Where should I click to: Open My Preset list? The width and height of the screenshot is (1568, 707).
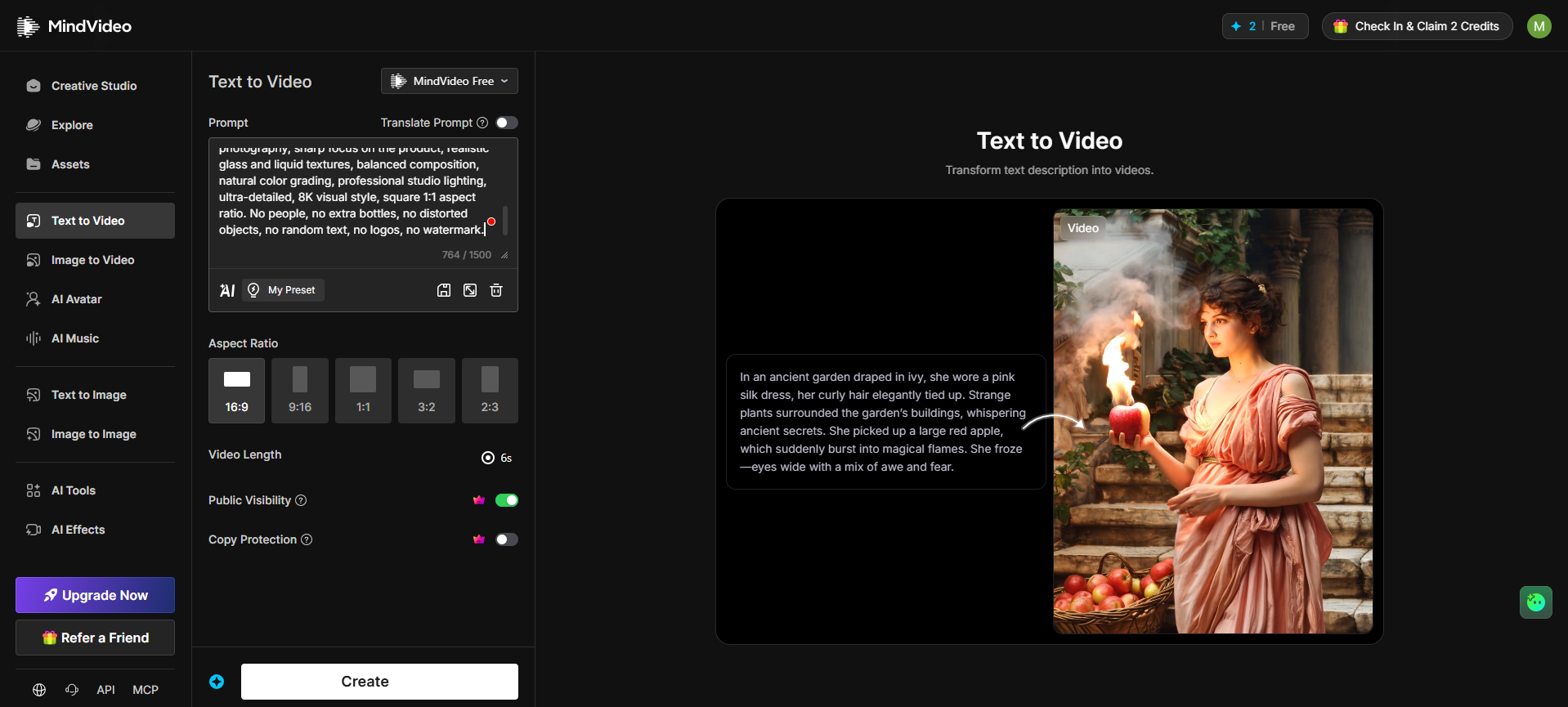point(283,290)
